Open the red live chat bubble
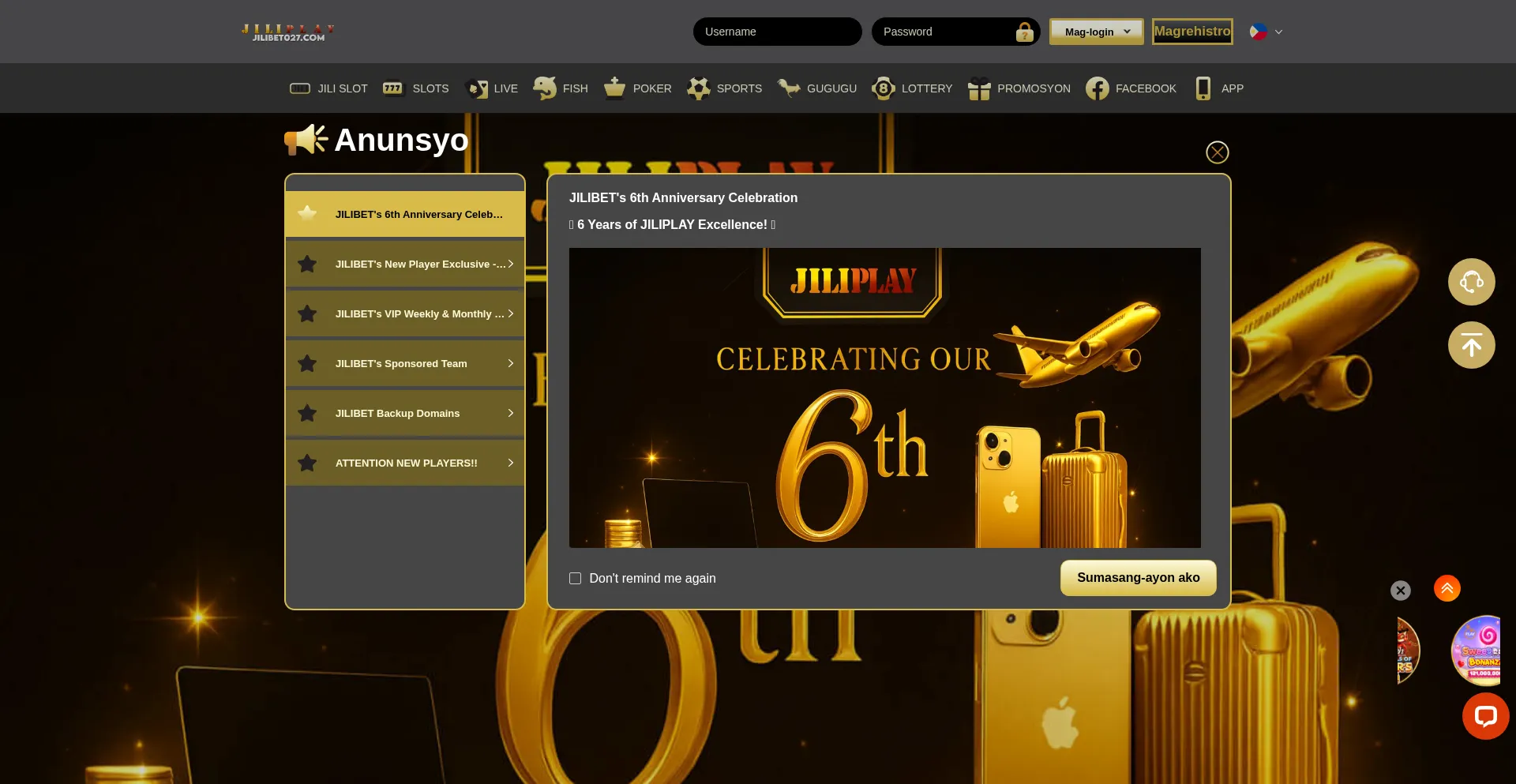This screenshot has height=784, width=1516. tap(1485, 716)
